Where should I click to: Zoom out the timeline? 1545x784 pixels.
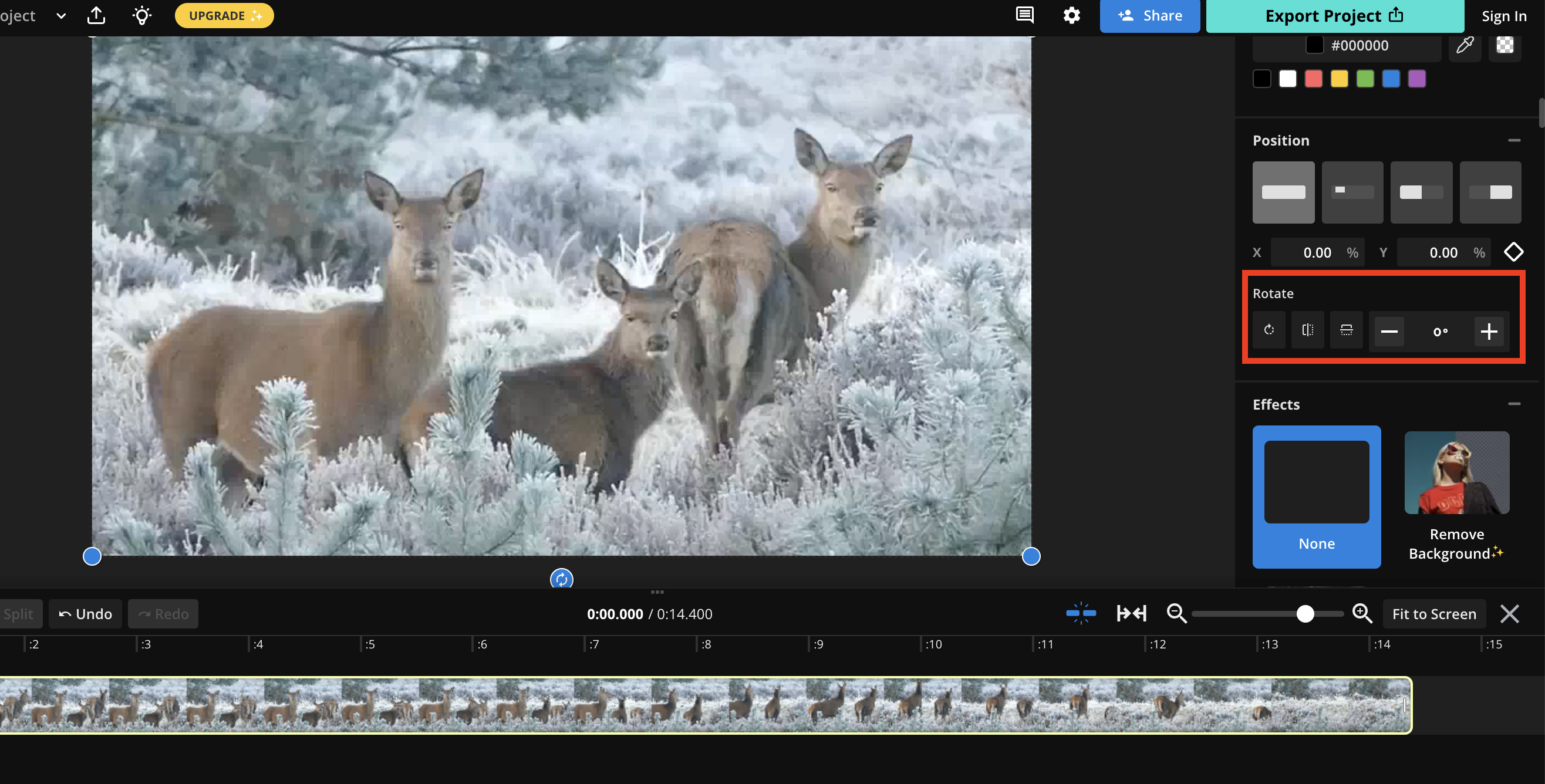point(1176,613)
